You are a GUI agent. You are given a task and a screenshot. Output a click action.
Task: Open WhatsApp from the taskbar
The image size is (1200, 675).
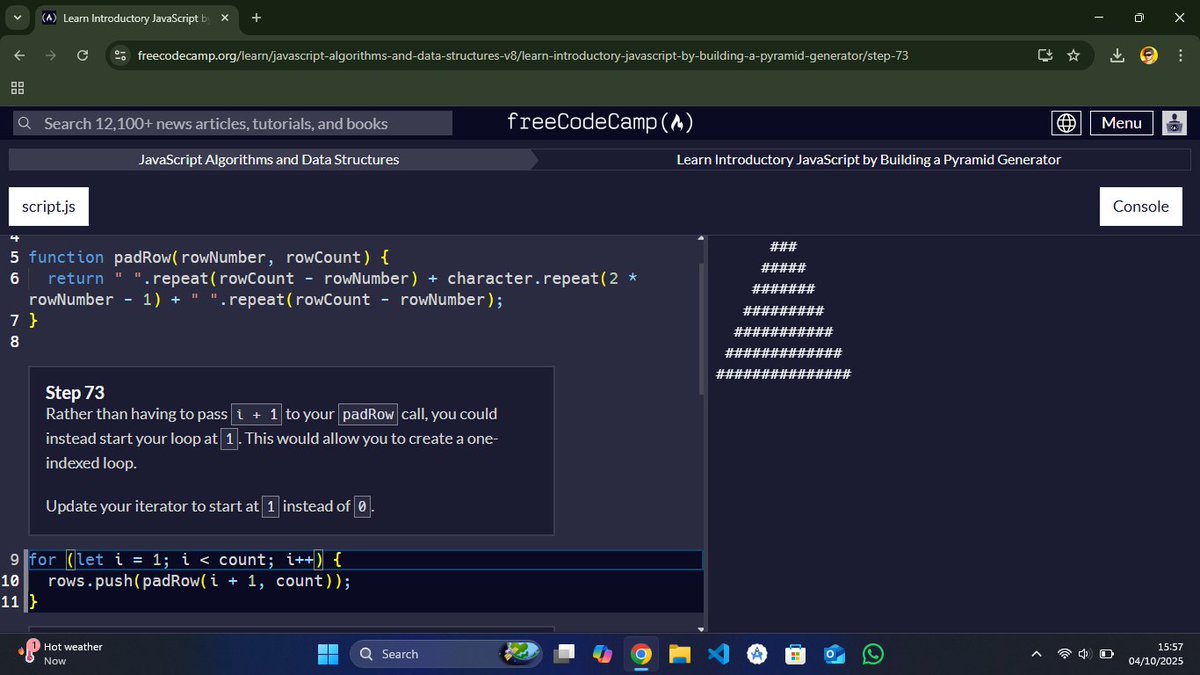872,654
